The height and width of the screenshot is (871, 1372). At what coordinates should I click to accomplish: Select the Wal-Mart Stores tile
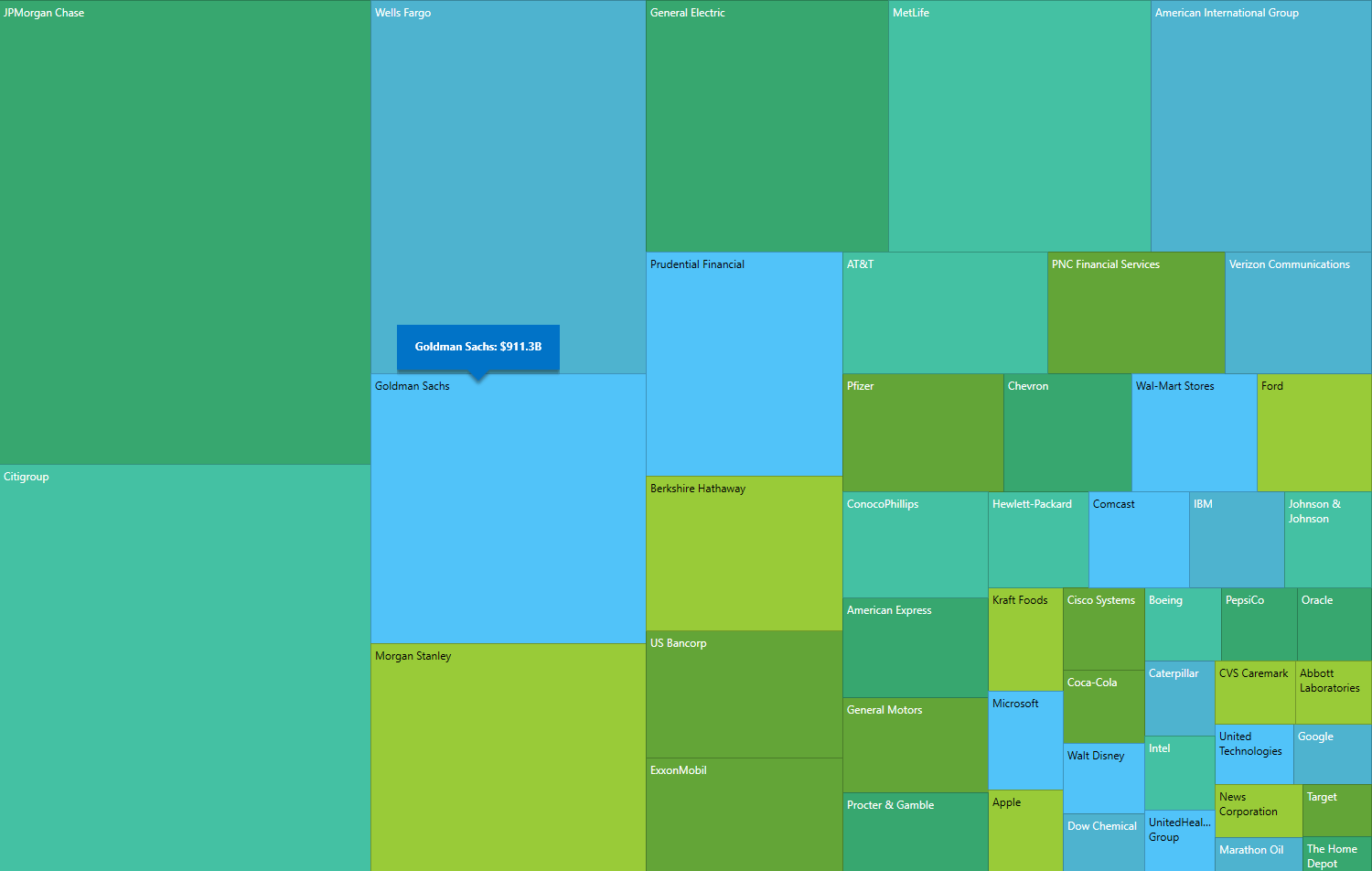(1195, 433)
